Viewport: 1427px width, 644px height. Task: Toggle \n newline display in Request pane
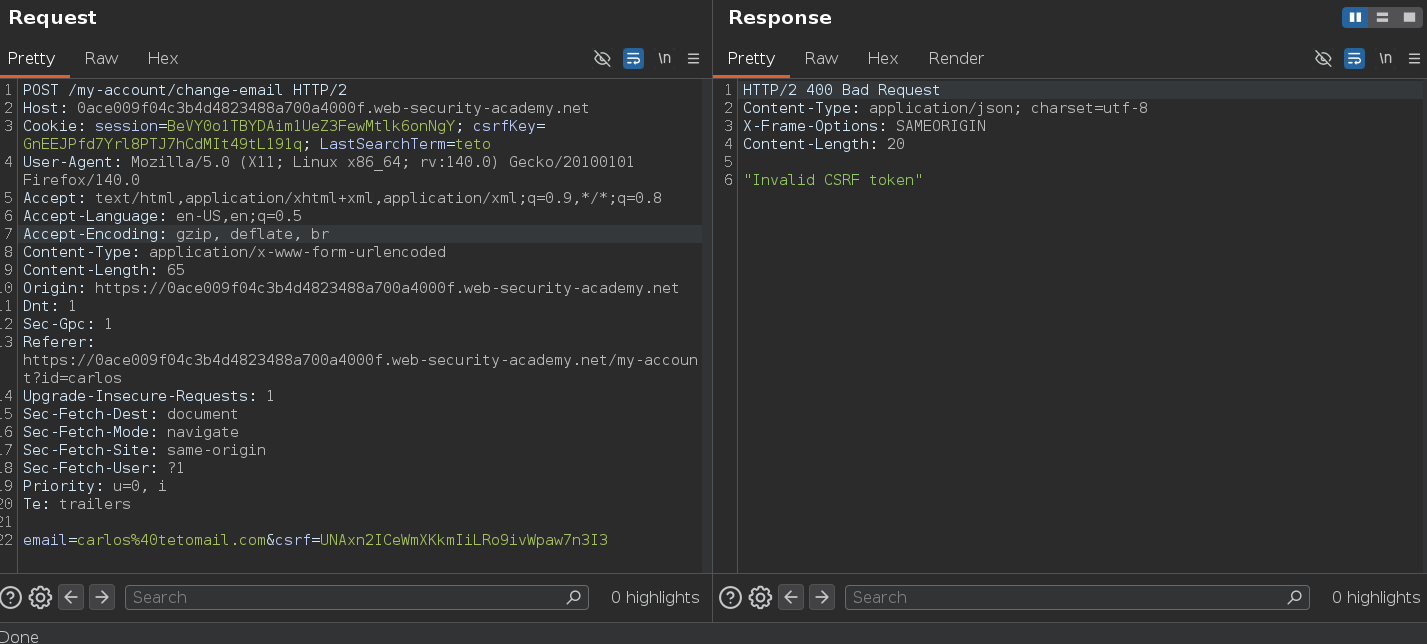point(664,59)
